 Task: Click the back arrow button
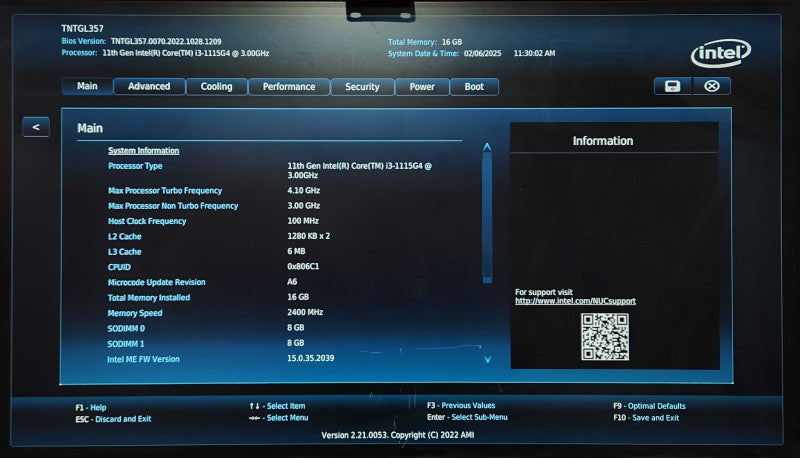click(x=36, y=127)
